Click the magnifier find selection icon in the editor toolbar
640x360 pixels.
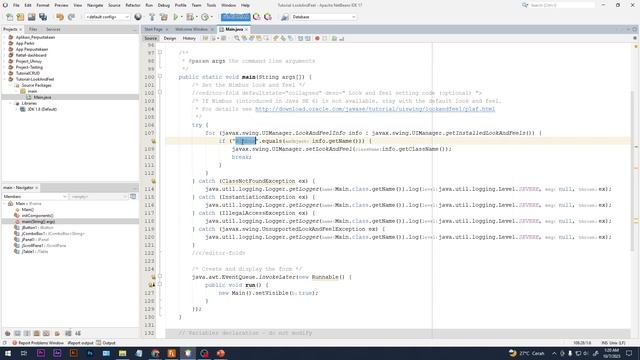coord(237,38)
